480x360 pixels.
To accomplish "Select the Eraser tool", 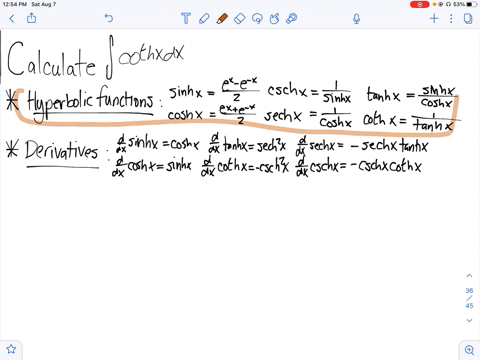I will pyautogui.click(x=240, y=18).
